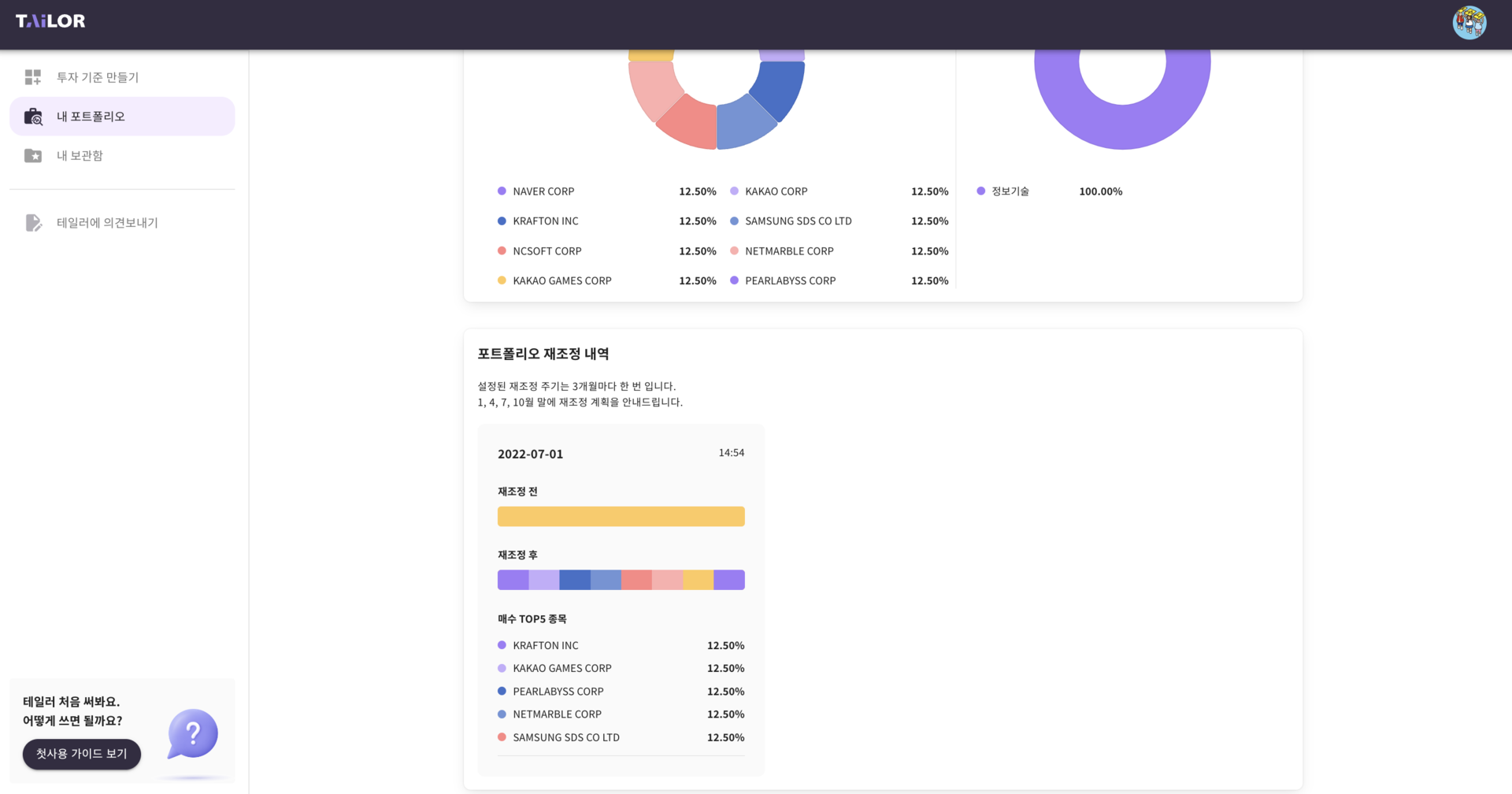The height and width of the screenshot is (794, 1512).
Task: Click 매수 TOP5 종목 heading
Action: pos(532,619)
